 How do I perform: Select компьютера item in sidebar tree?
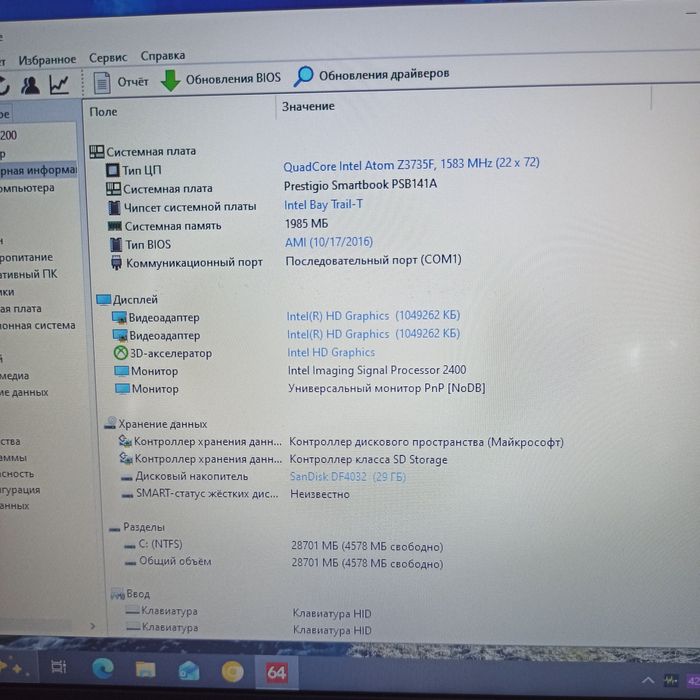pos(27,188)
